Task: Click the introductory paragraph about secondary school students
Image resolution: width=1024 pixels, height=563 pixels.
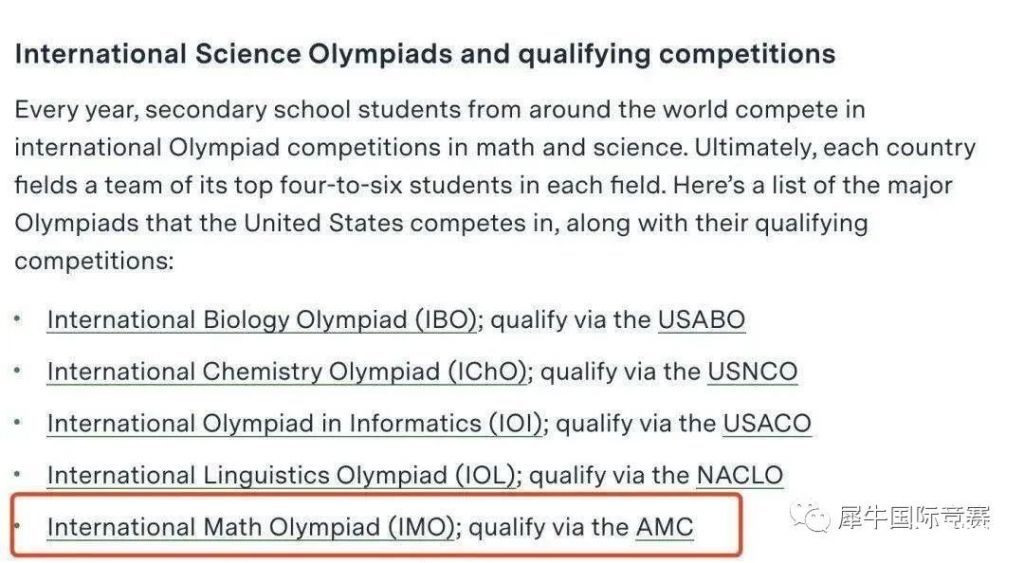Action: [x=495, y=185]
